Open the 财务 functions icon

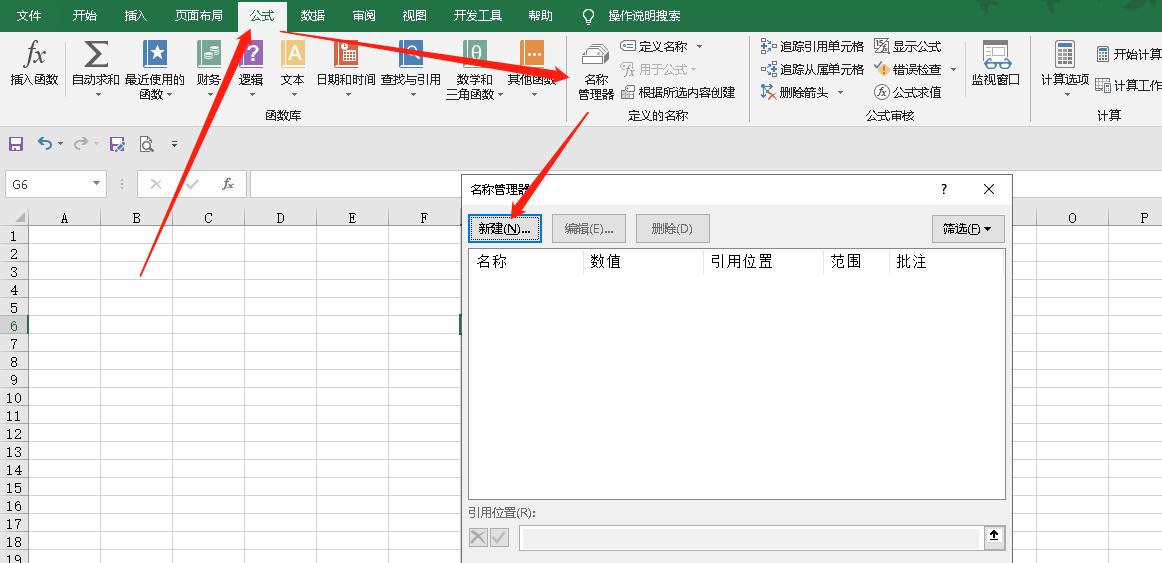point(209,55)
